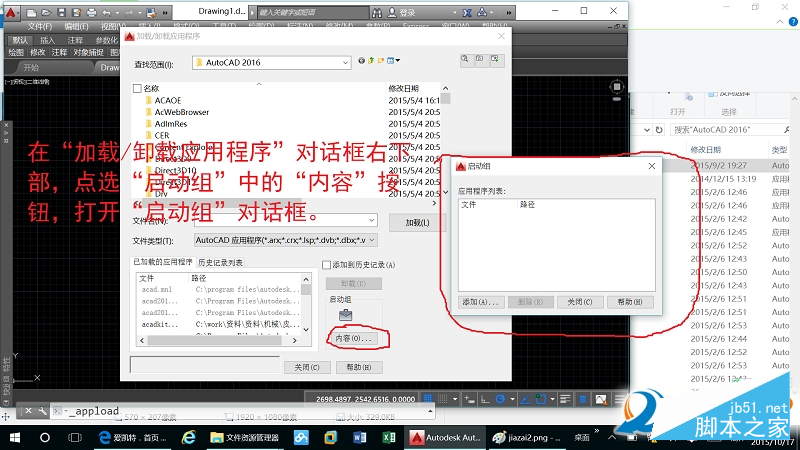800x450 pixels.
Task: Check 添加到历史记录(A) checkbox
Action: (x=327, y=264)
